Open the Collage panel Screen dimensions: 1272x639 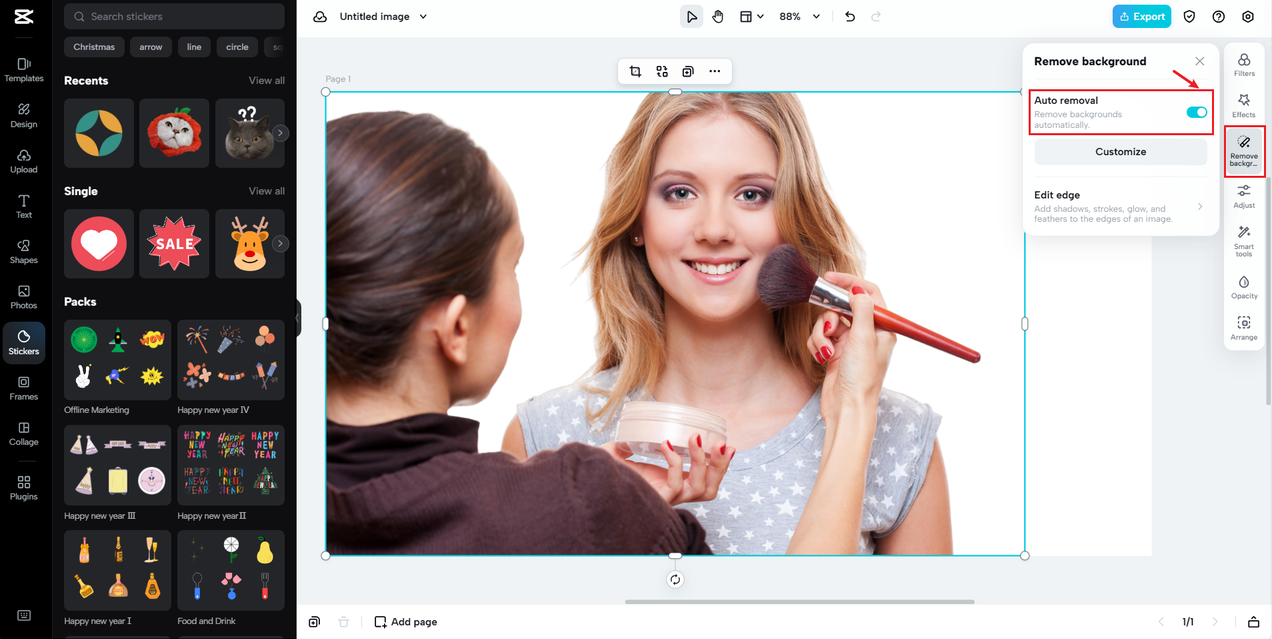coord(24,434)
